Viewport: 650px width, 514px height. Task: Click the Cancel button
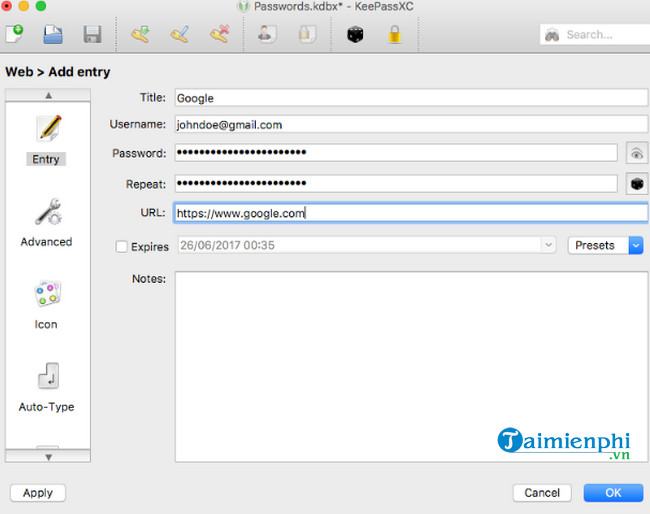(x=542, y=493)
